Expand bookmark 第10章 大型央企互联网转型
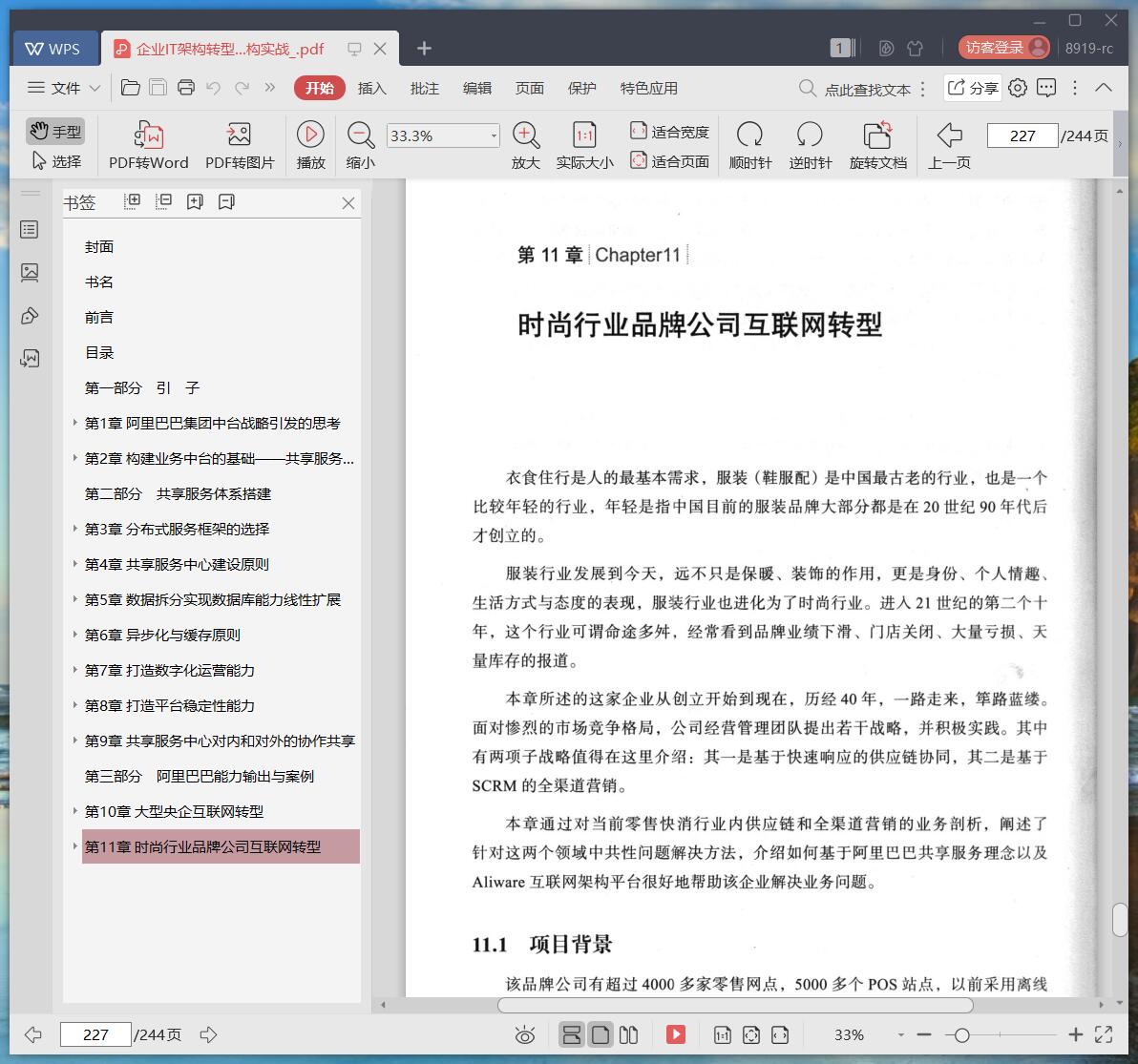 tap(74, 810)
